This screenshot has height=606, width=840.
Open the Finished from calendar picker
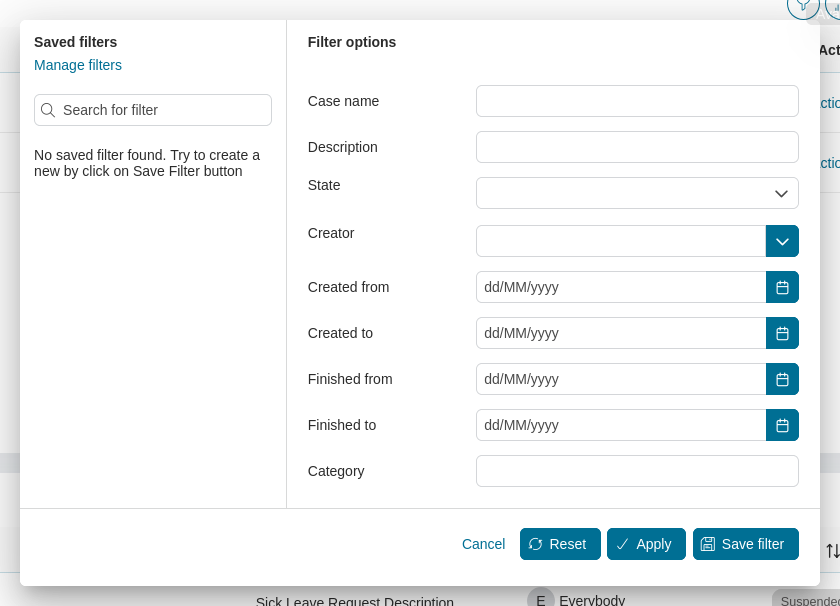click(x=782, y=379)
